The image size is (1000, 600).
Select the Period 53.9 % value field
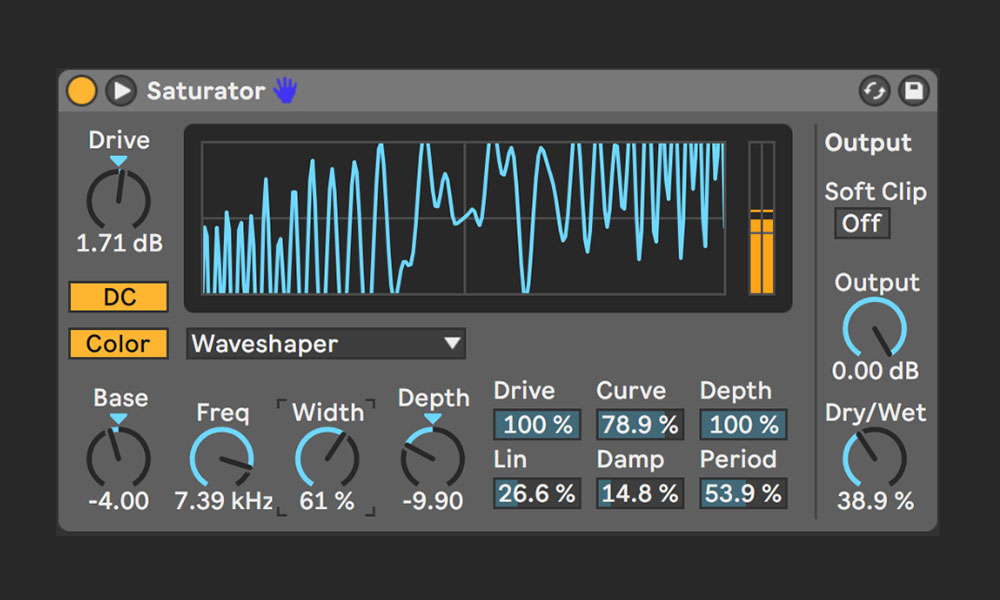click(743, 493)
